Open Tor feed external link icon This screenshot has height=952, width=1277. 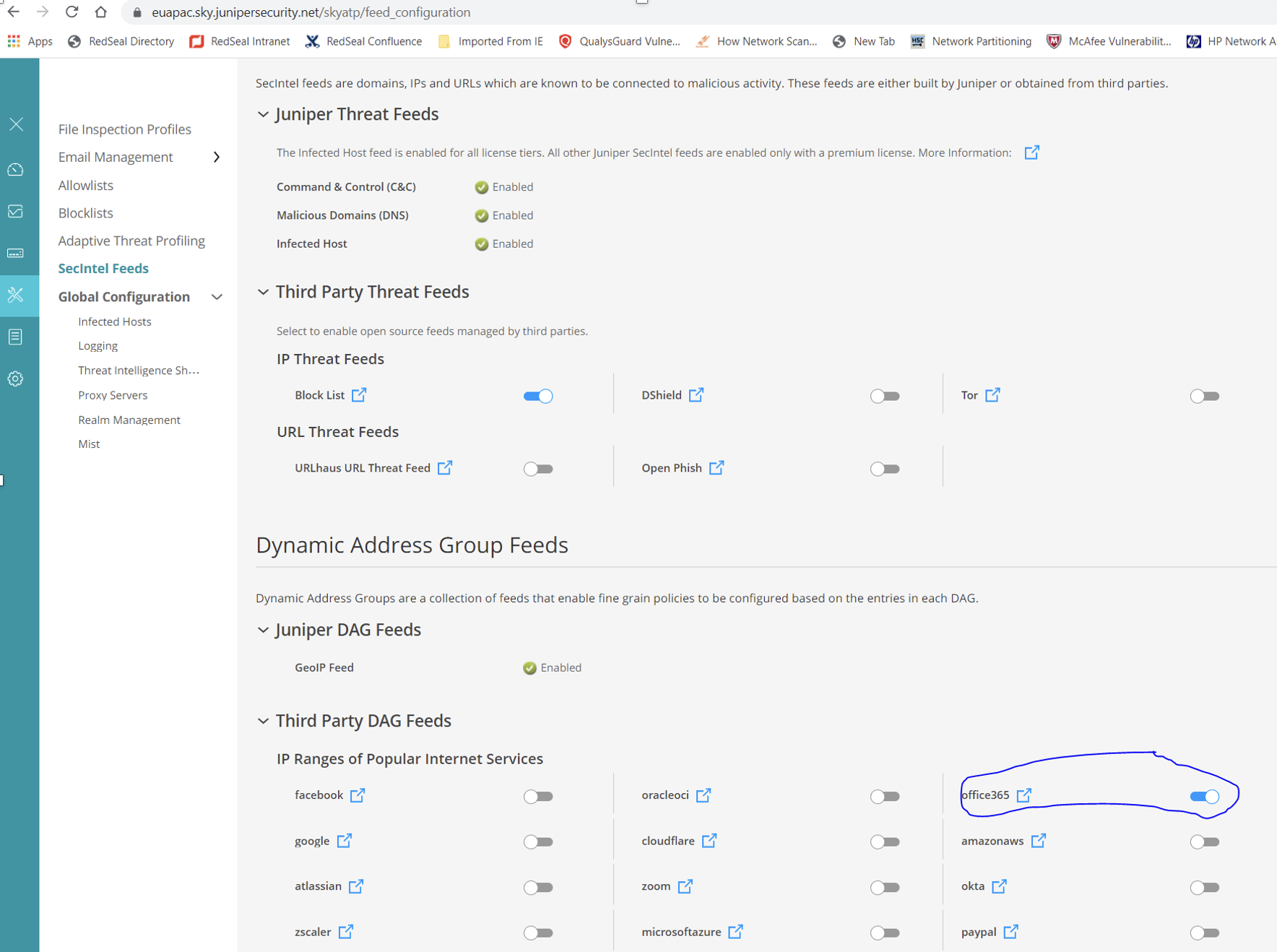click(x=993, y=394)
